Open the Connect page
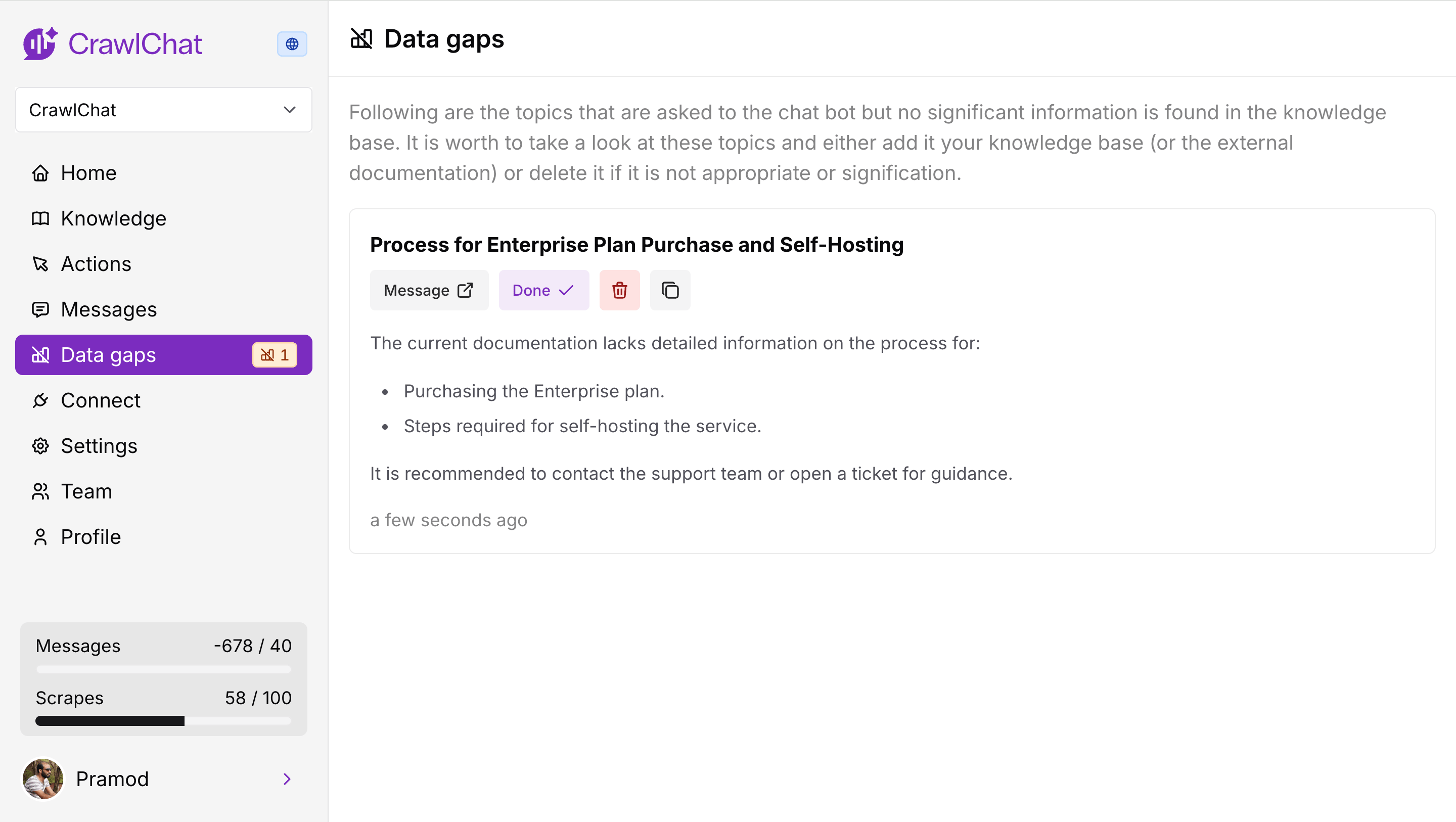 [x=100, y=400]
